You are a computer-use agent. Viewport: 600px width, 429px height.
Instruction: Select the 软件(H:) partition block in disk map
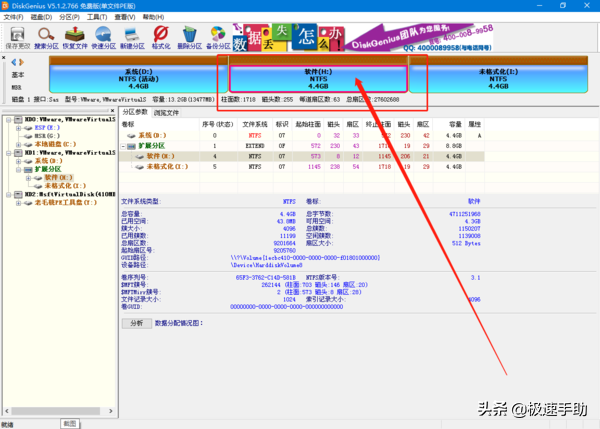pos(318,79)
